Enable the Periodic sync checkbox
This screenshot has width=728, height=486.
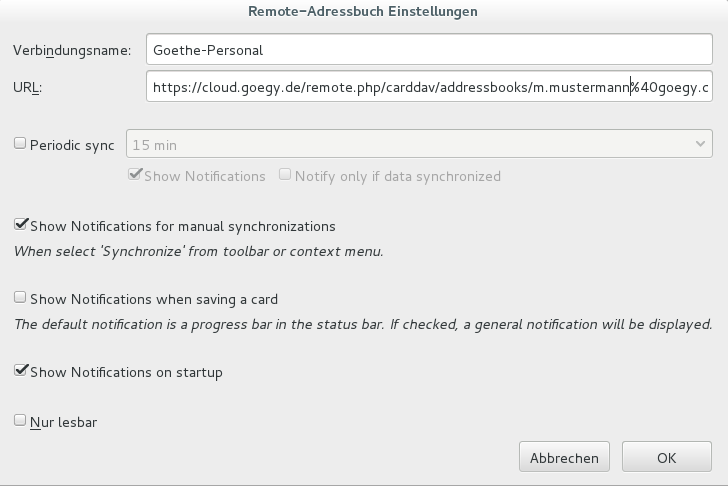[20, 144]
